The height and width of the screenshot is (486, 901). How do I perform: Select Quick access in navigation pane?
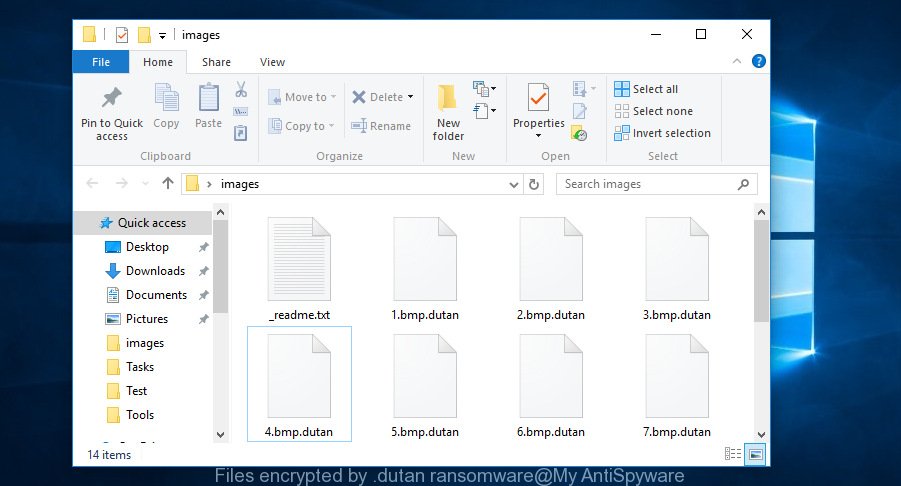click(143, 223)
